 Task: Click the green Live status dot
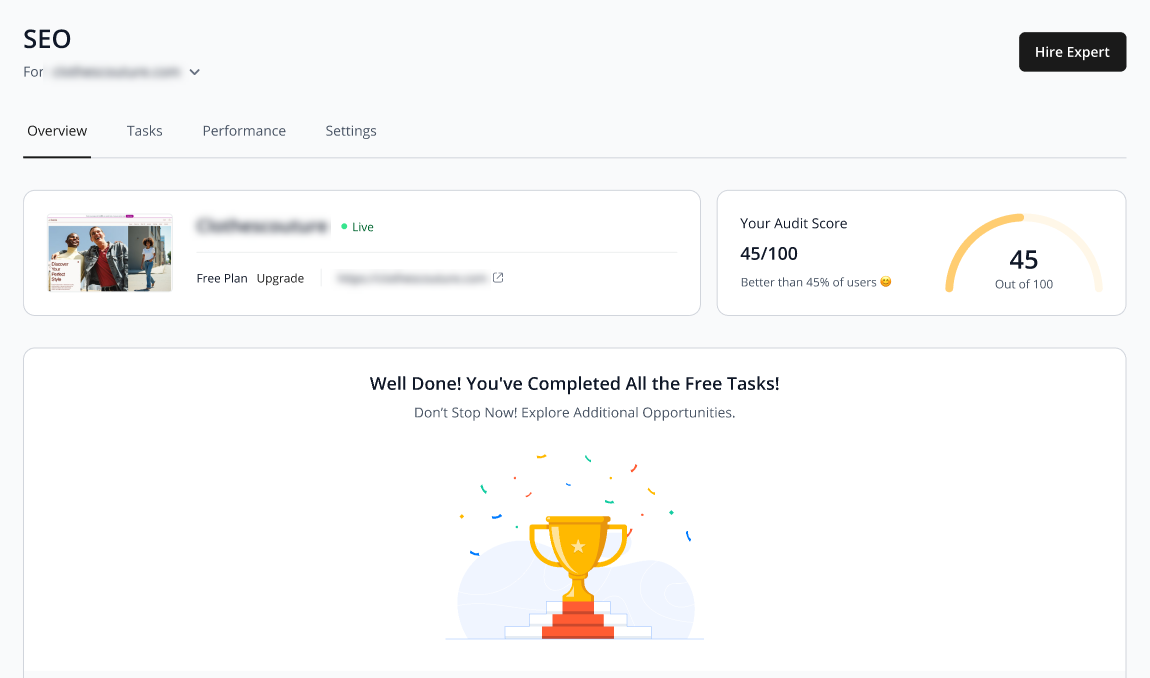point(344,227)
